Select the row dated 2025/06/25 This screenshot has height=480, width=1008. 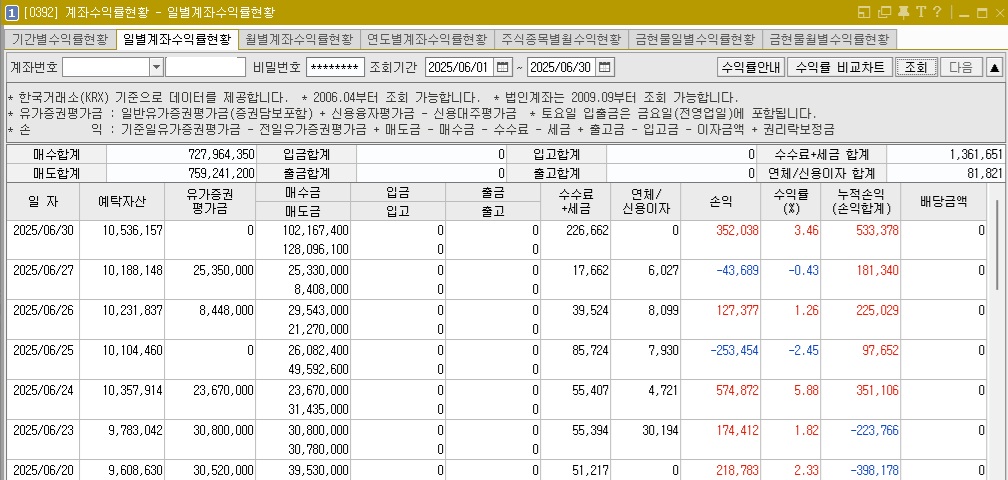497,359
